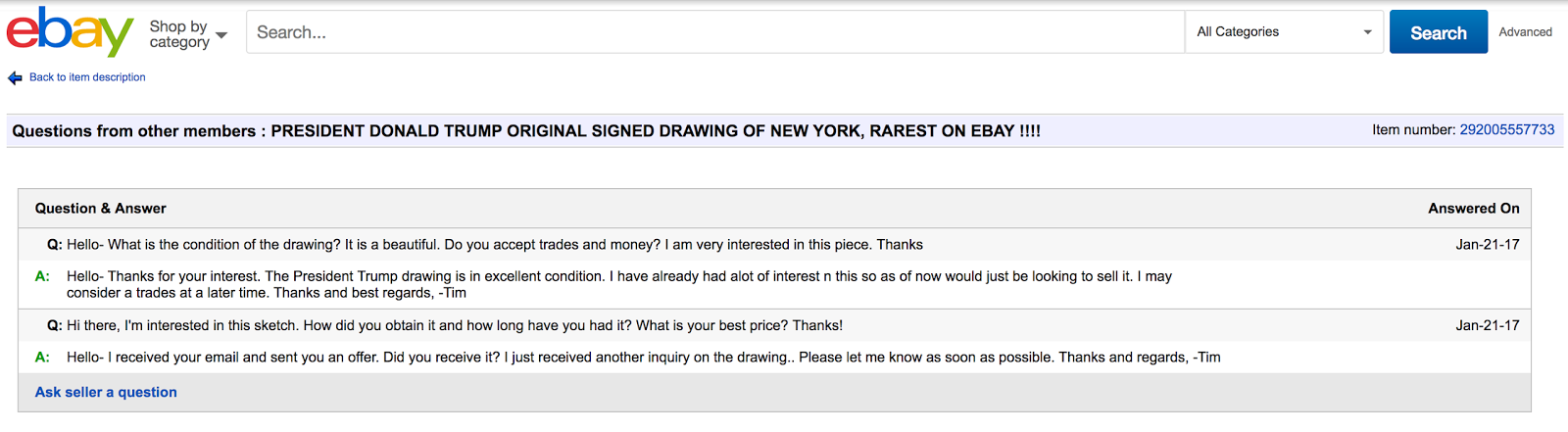This screenshot has height=432, width=1568.
Task: Click the blue Search button
Action: [1438, 32]
